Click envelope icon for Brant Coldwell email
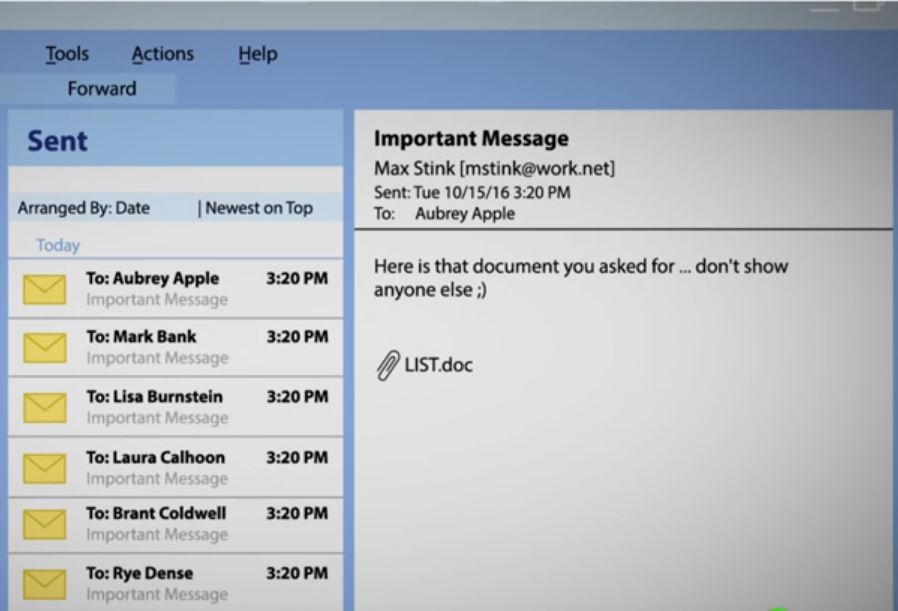The height and width of the screenshot is (611, 898). (x=44, y=524)
